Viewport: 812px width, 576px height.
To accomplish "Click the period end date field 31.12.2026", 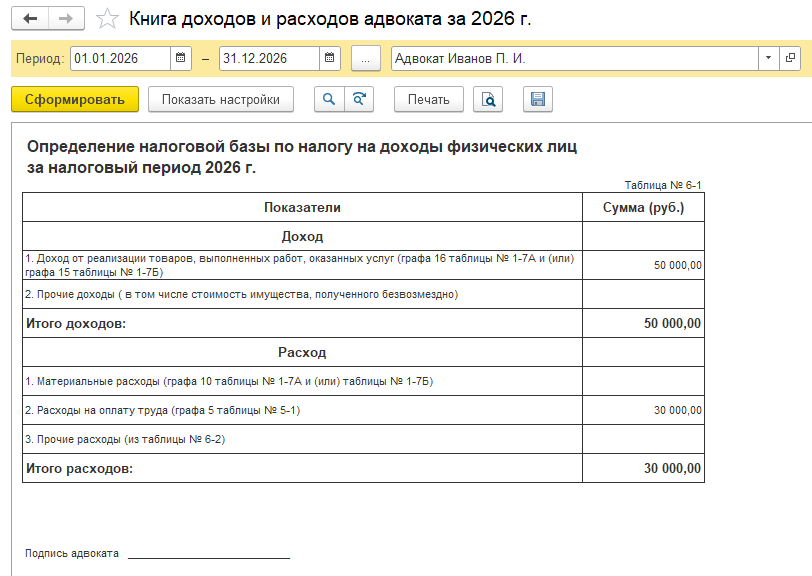I will 270,59.
